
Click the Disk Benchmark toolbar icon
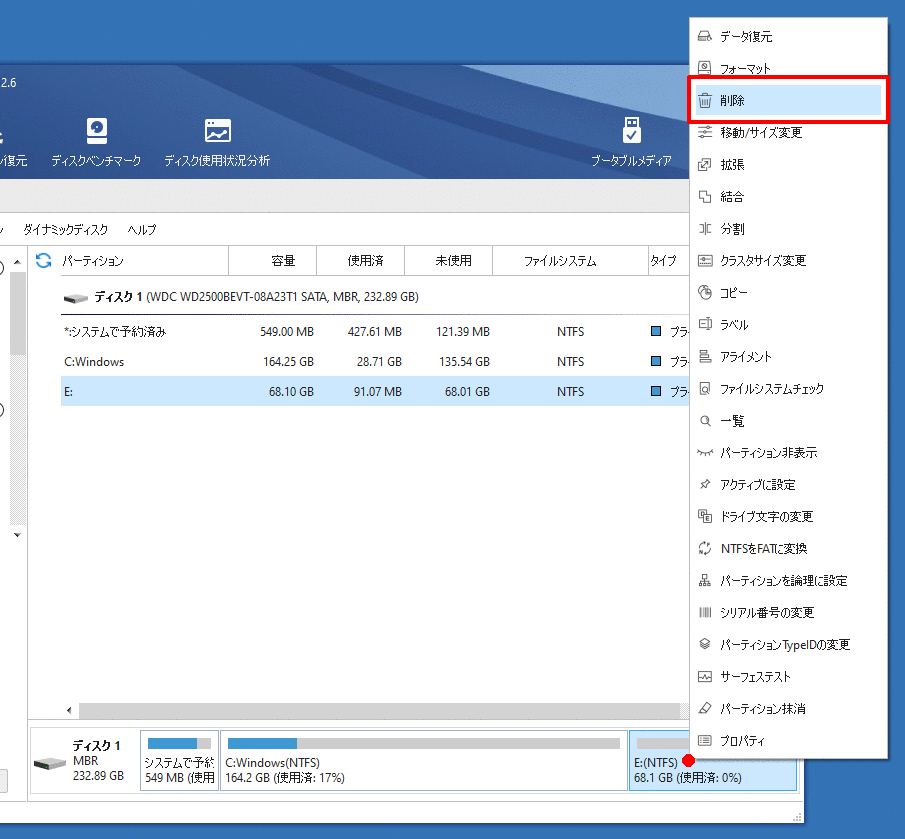(x=96, y=132)
